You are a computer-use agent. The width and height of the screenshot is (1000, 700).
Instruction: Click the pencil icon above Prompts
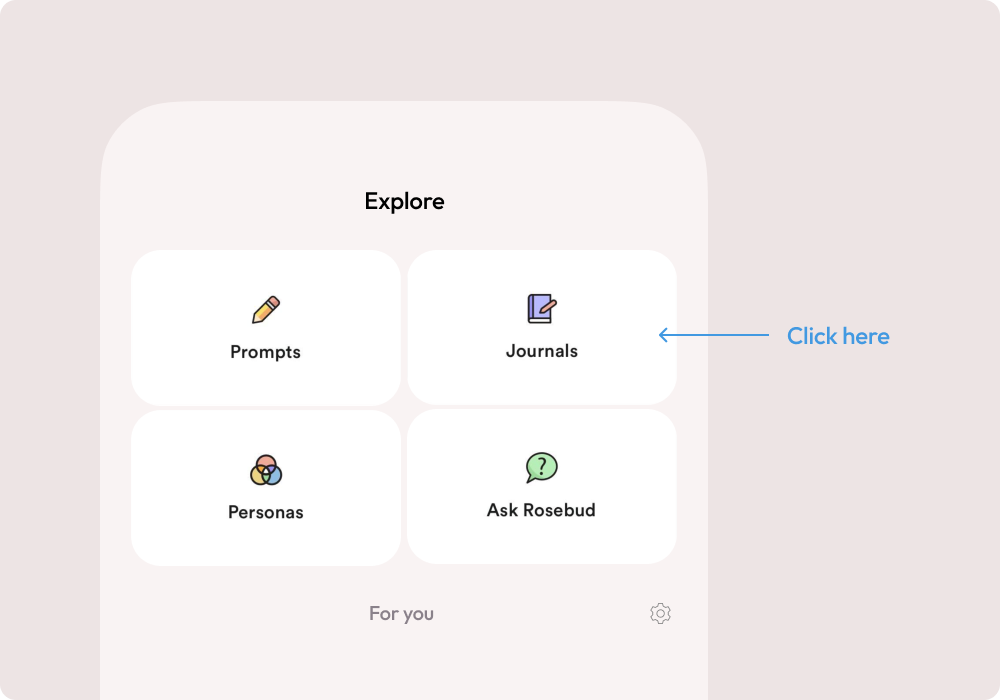pos(266,310)
